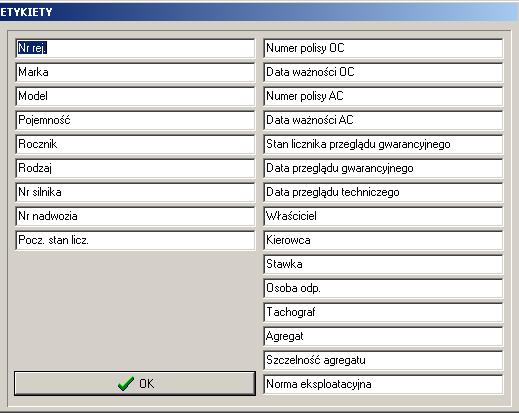Viewport: 519px width, 413px height.
Task: Focus the 'Numer polisy AC' field
Action: click(x=383, y=96)
